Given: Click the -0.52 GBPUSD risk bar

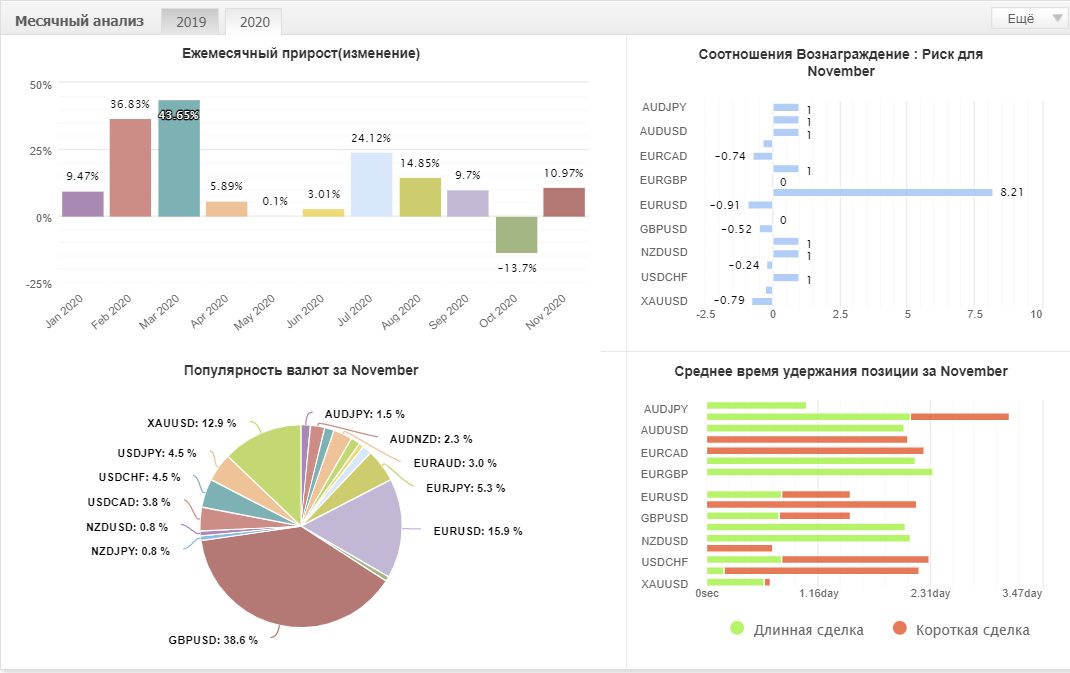Looking at the screenshot, I should point(766,229).
